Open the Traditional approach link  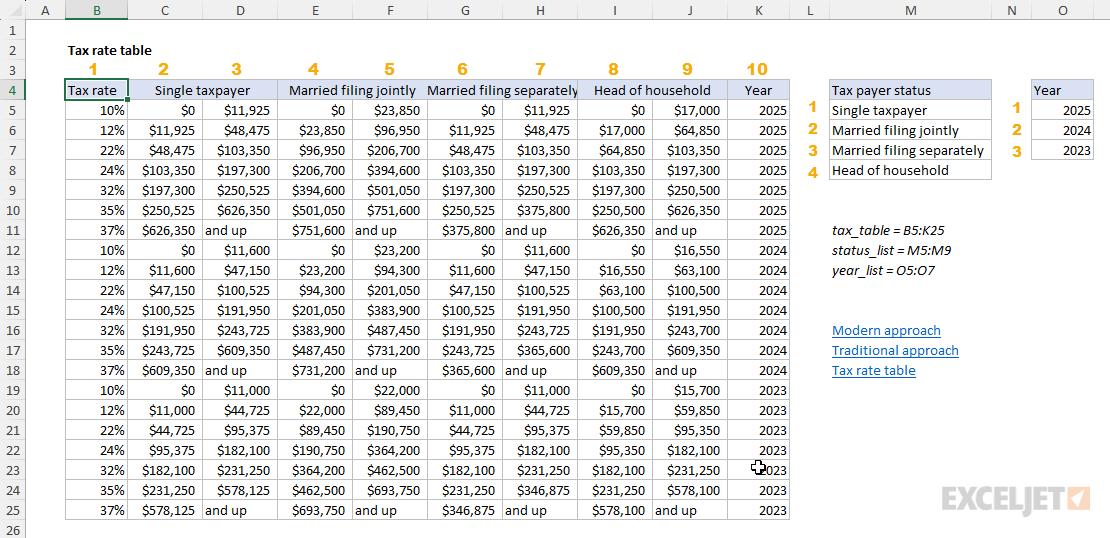896,350
